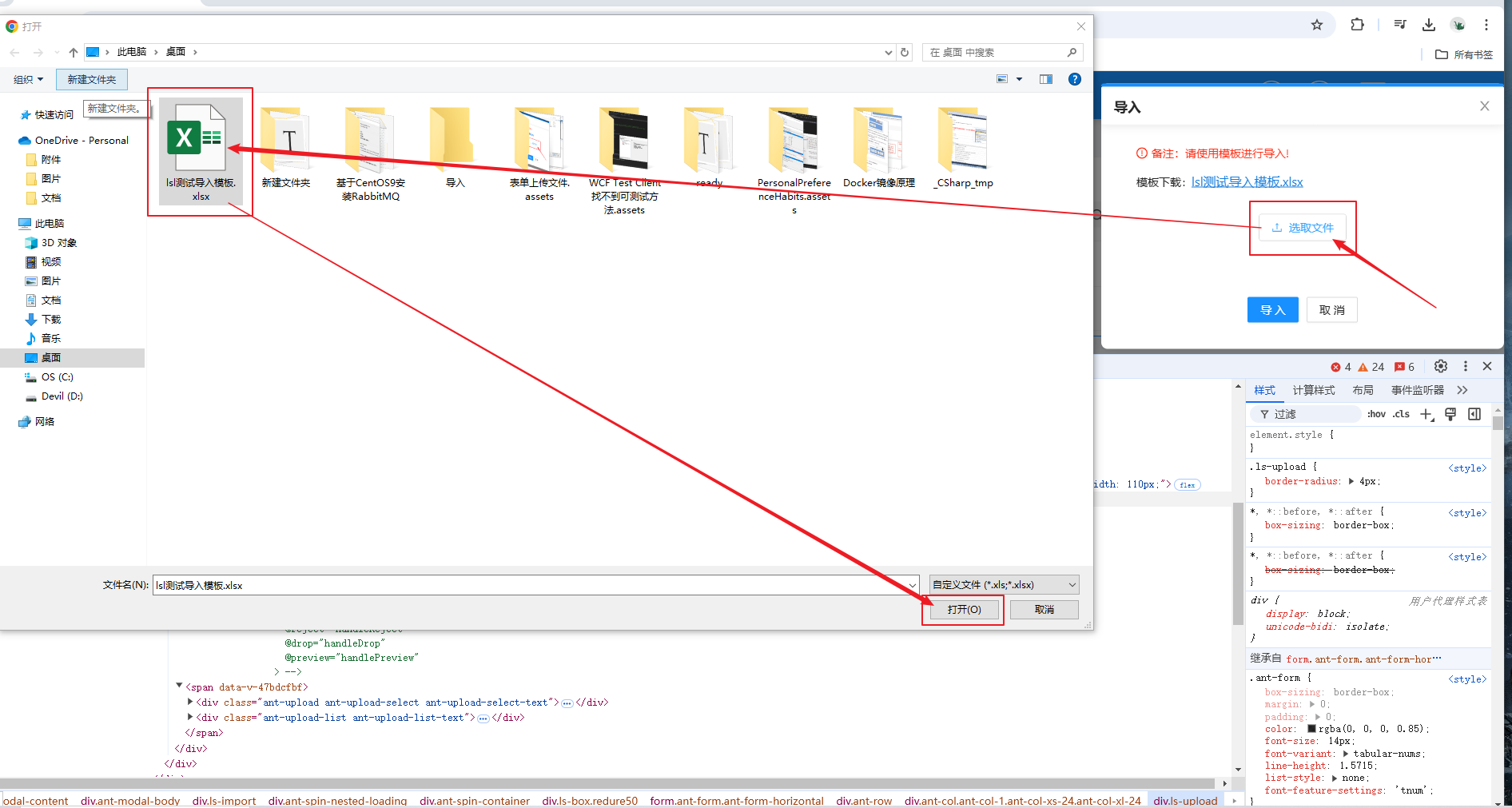
Task: Click the rgba color swatch
Action: click(1311, 729)
